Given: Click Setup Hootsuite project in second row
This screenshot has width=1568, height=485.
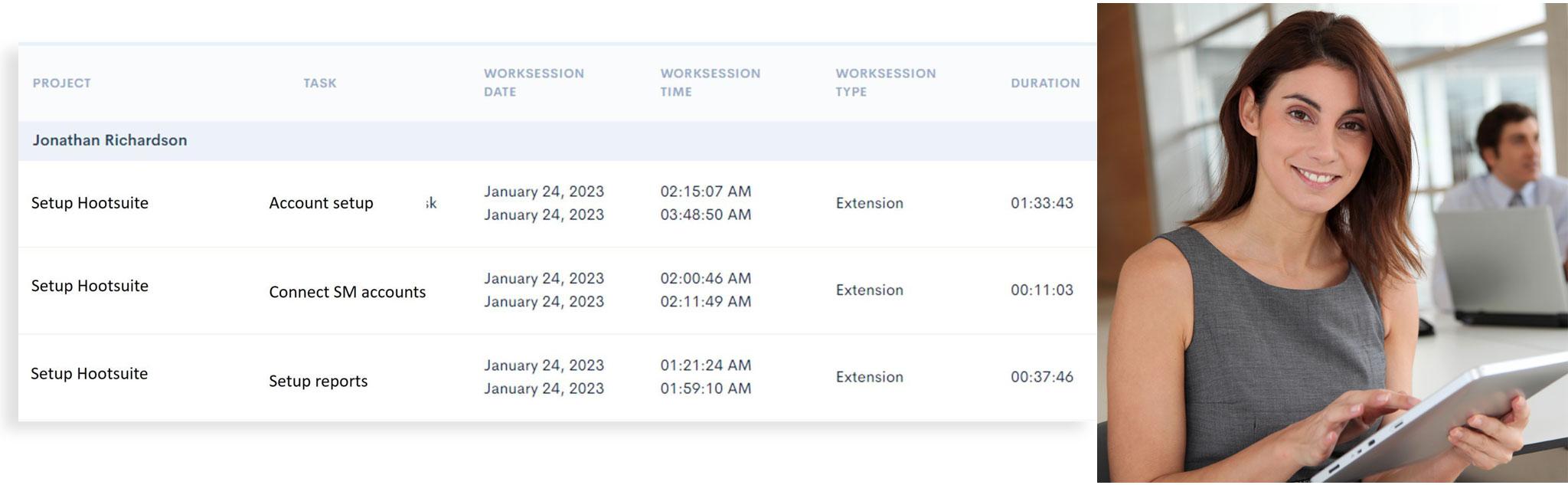Looking at the screenshot, I should click(90, 286).
